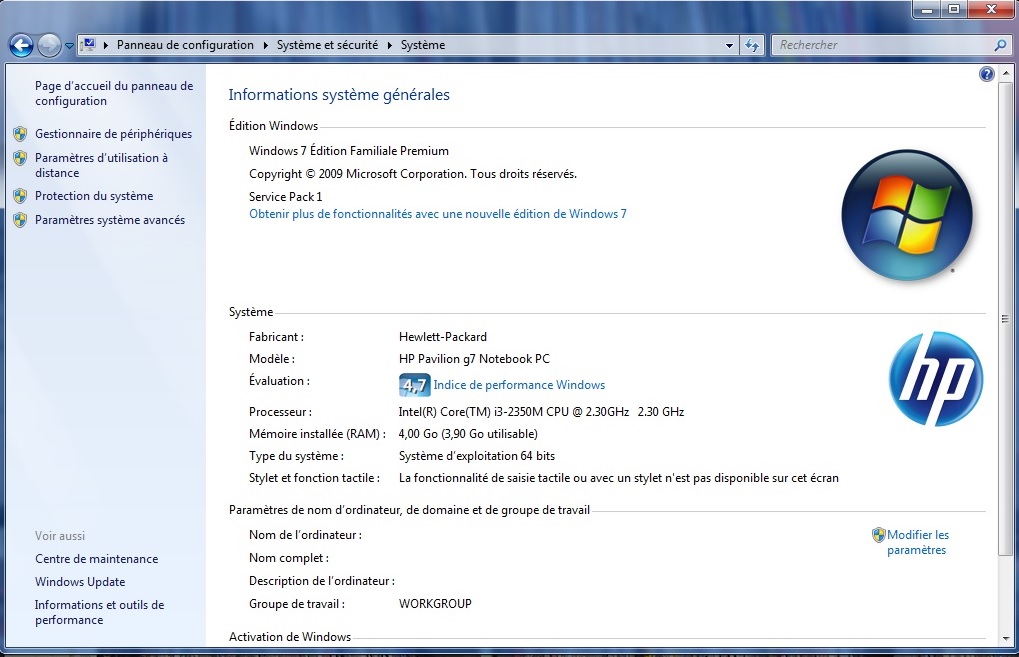Image resolution: width=1019 pixels, height=657 pixels.
Task: Open Gestionnaire de périphériques
Action: tap(113, 134)
